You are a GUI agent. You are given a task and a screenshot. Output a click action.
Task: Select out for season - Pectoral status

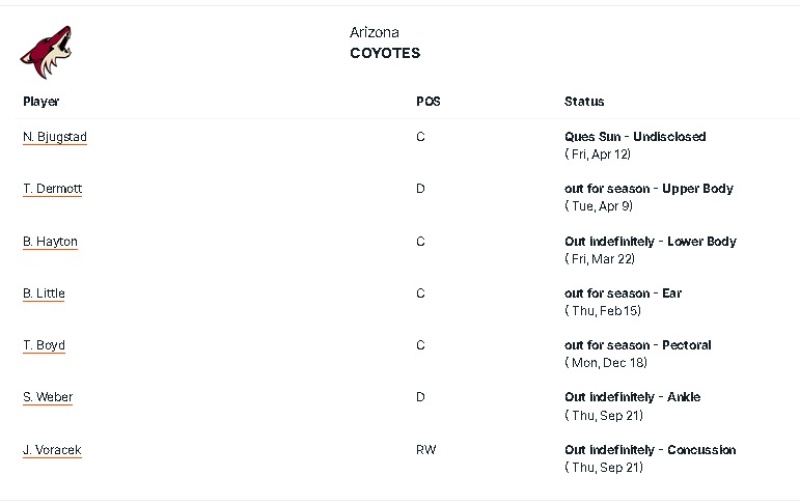click(x=637, y=345)
